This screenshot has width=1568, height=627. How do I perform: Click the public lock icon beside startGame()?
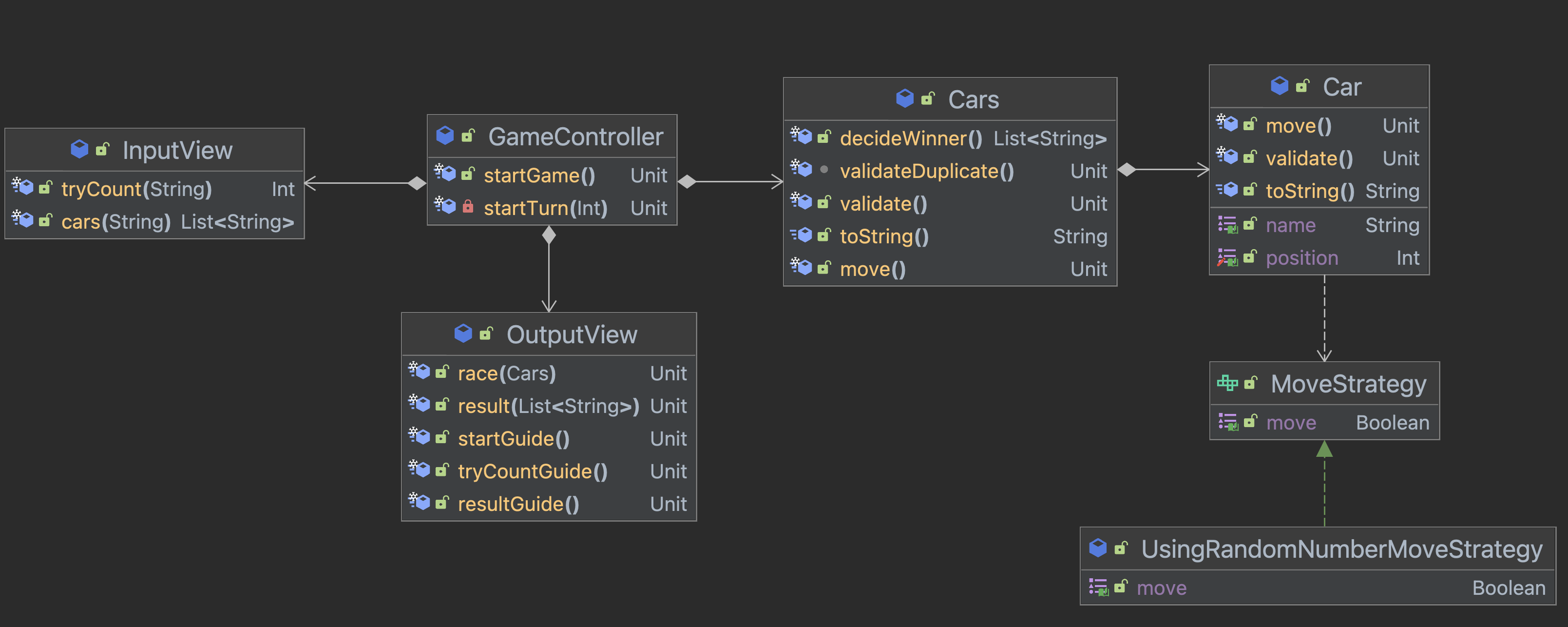(467, 174)
